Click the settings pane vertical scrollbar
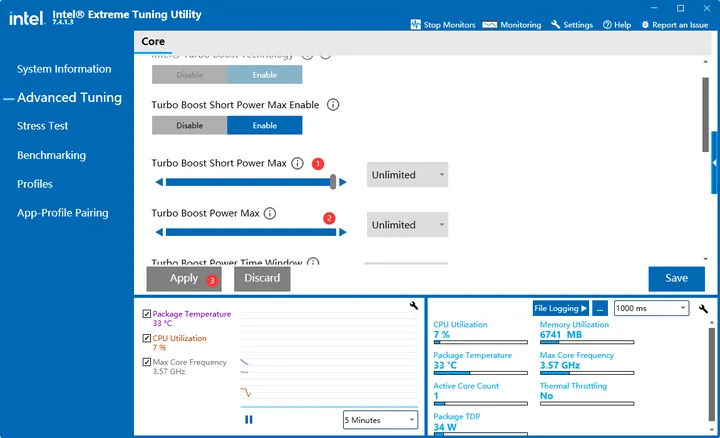 705,115
